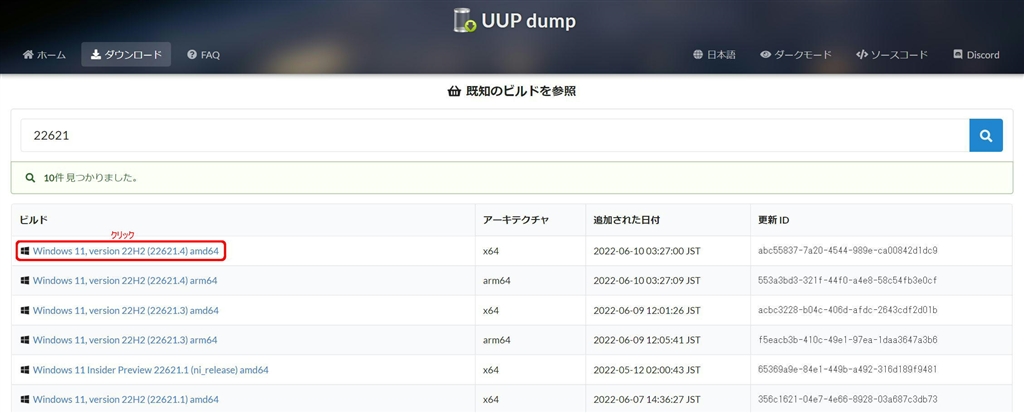Click Windows logo icon of 22621.4 arm64 row
Viewport: 1024px width, 413px height.
25,281
